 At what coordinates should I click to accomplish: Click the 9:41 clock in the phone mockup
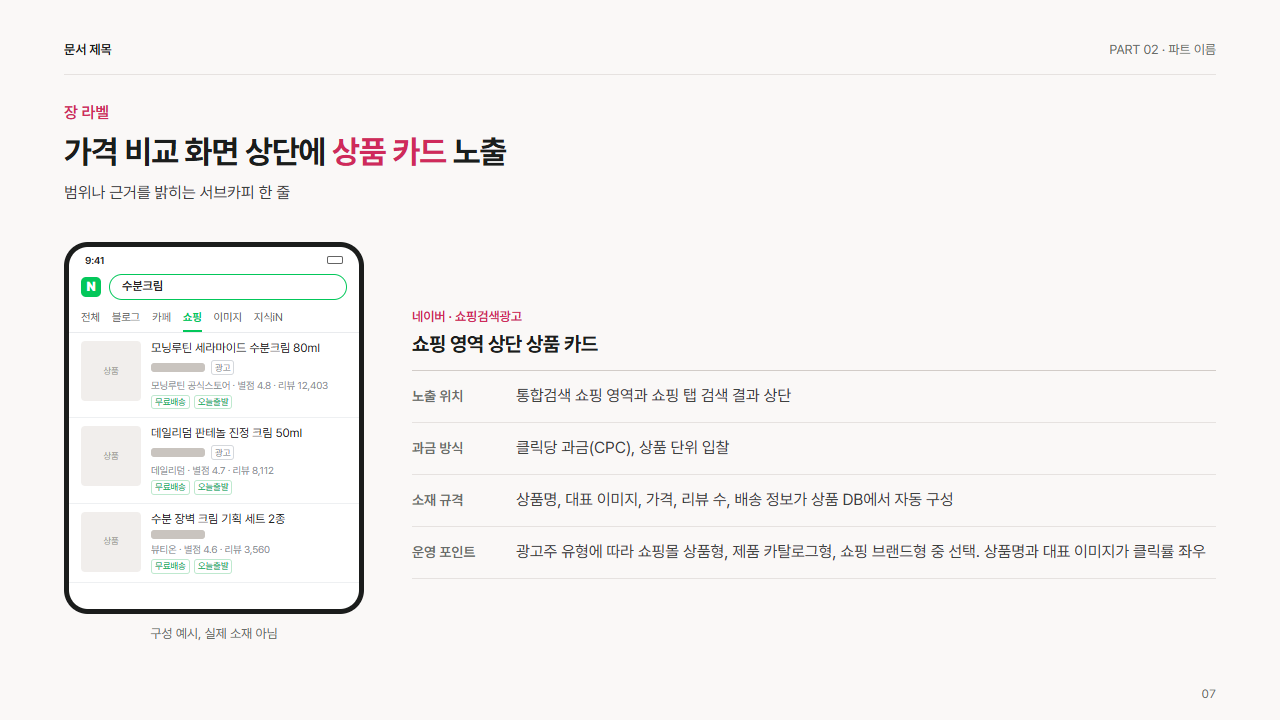(95, 261)
